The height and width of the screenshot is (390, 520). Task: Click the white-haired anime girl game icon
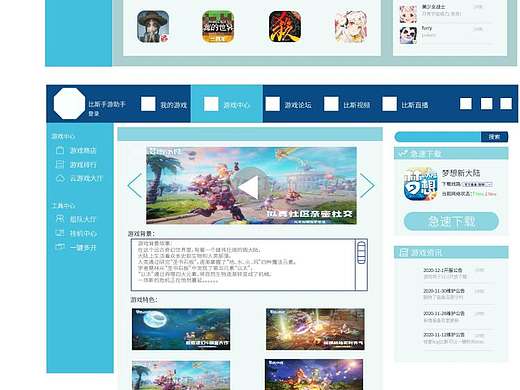click(x=351, y=27)
